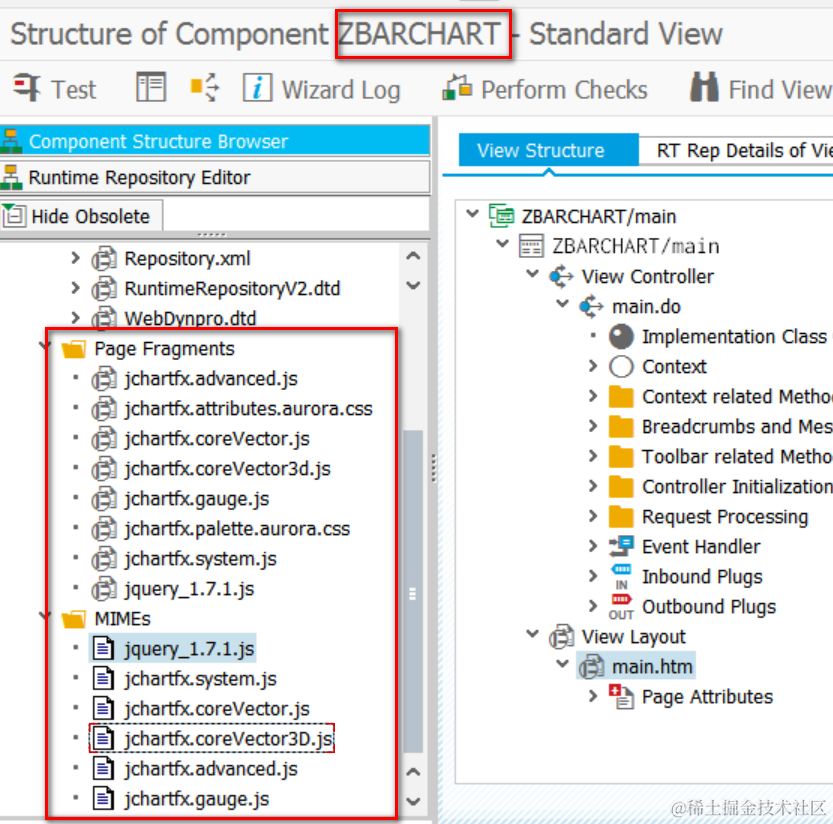Expand the Repository.xml node

click(76, 258)
